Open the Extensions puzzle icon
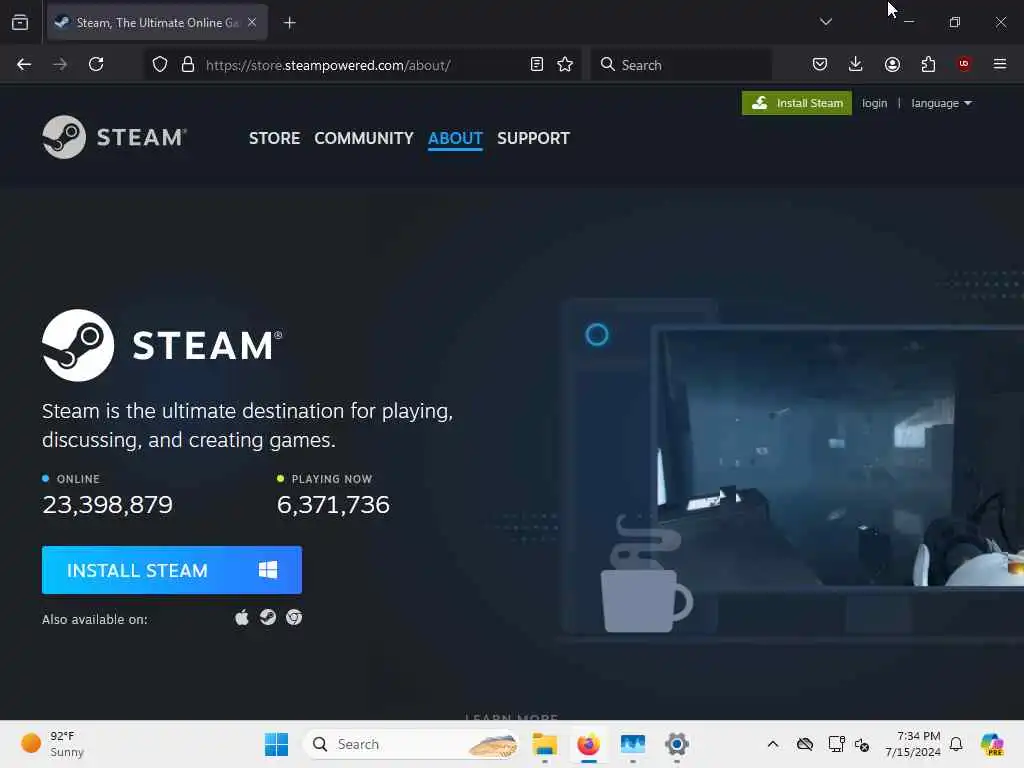 (928, 64)
